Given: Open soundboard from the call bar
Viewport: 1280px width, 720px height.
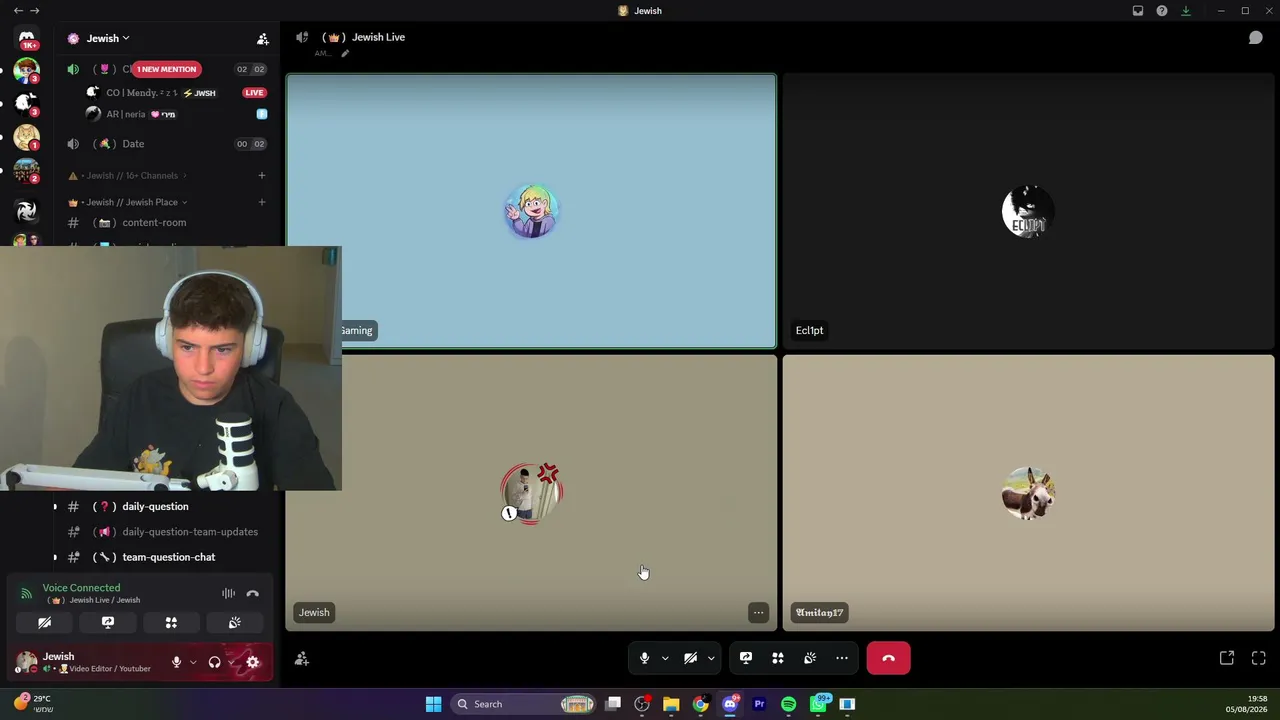Looking at the screenshot, I should pyautogui.click(x=810, y=658).
